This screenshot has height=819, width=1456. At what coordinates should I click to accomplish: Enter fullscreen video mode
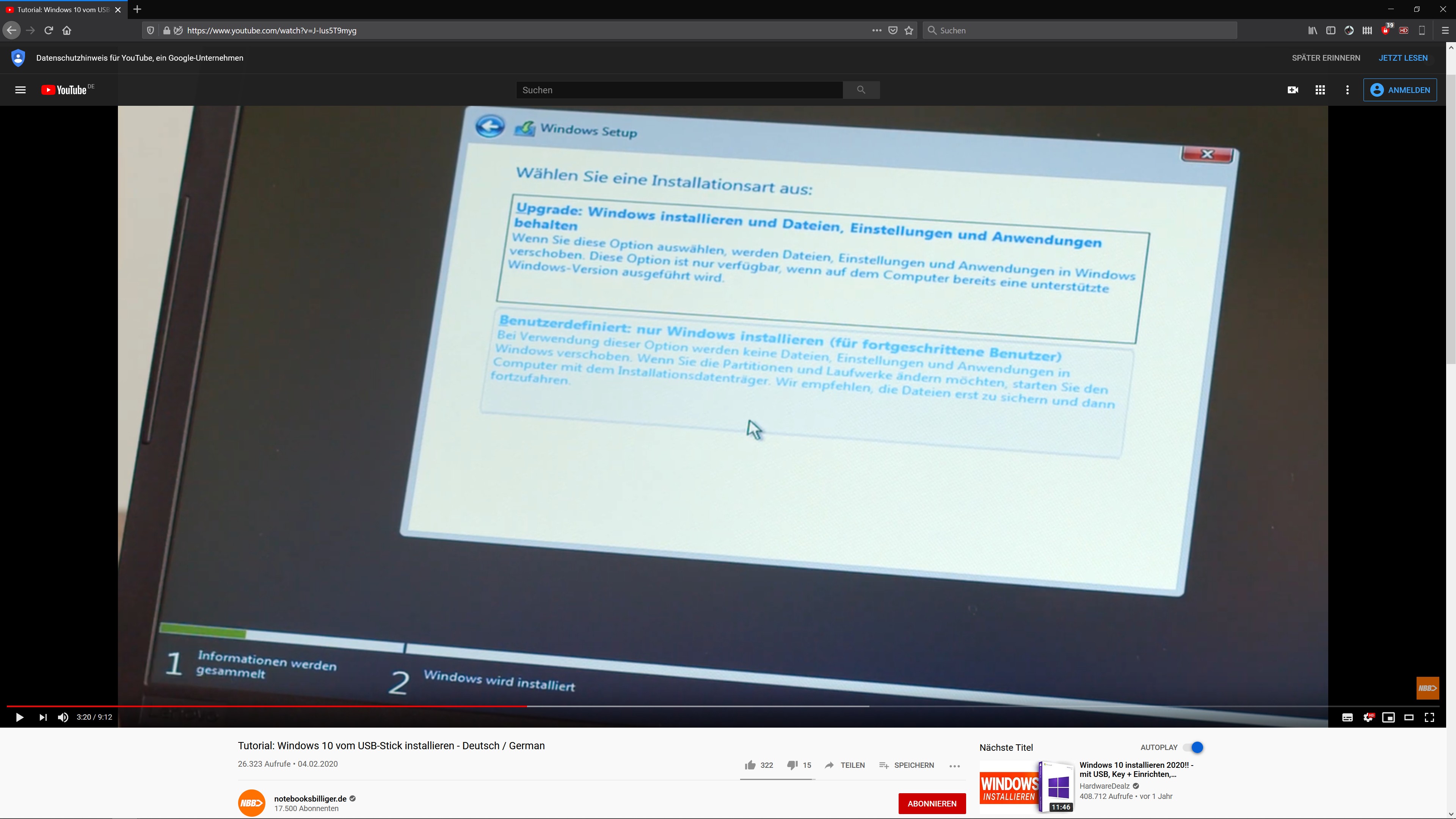click(x=1429, y=717)
